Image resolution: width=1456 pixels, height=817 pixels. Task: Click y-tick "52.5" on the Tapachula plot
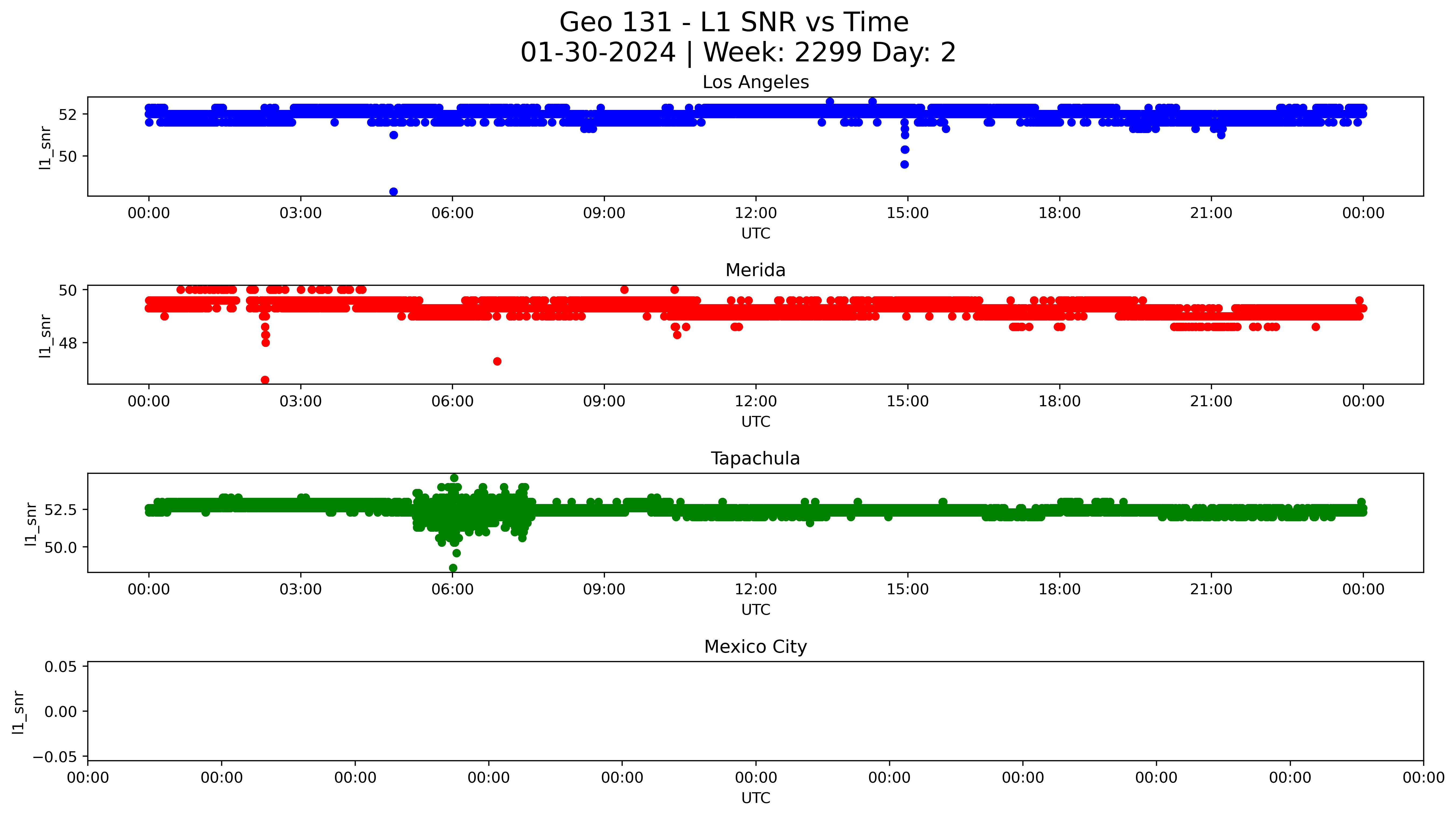[x=61, y=510]
